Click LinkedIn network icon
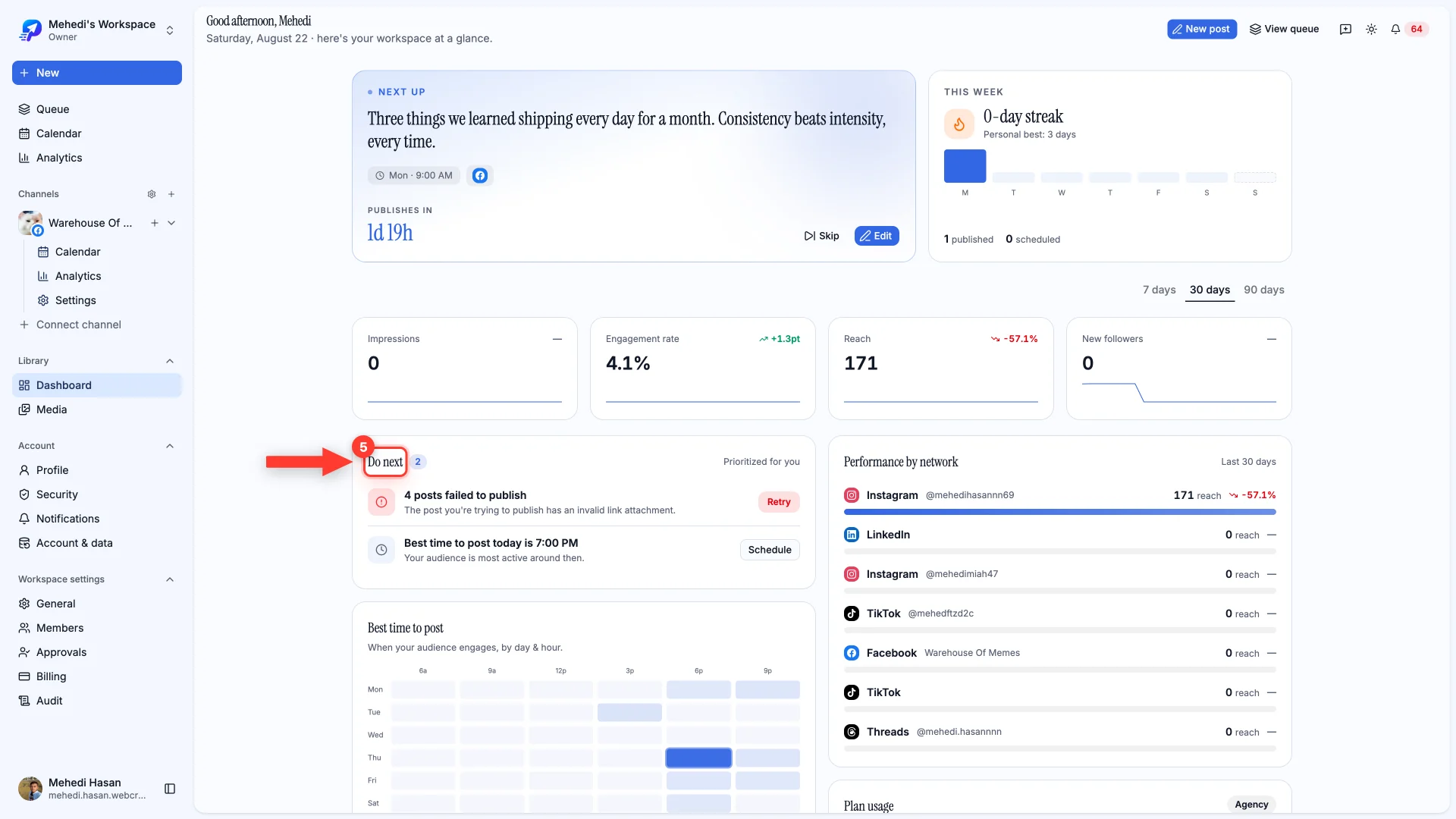 tap(852, 535)
